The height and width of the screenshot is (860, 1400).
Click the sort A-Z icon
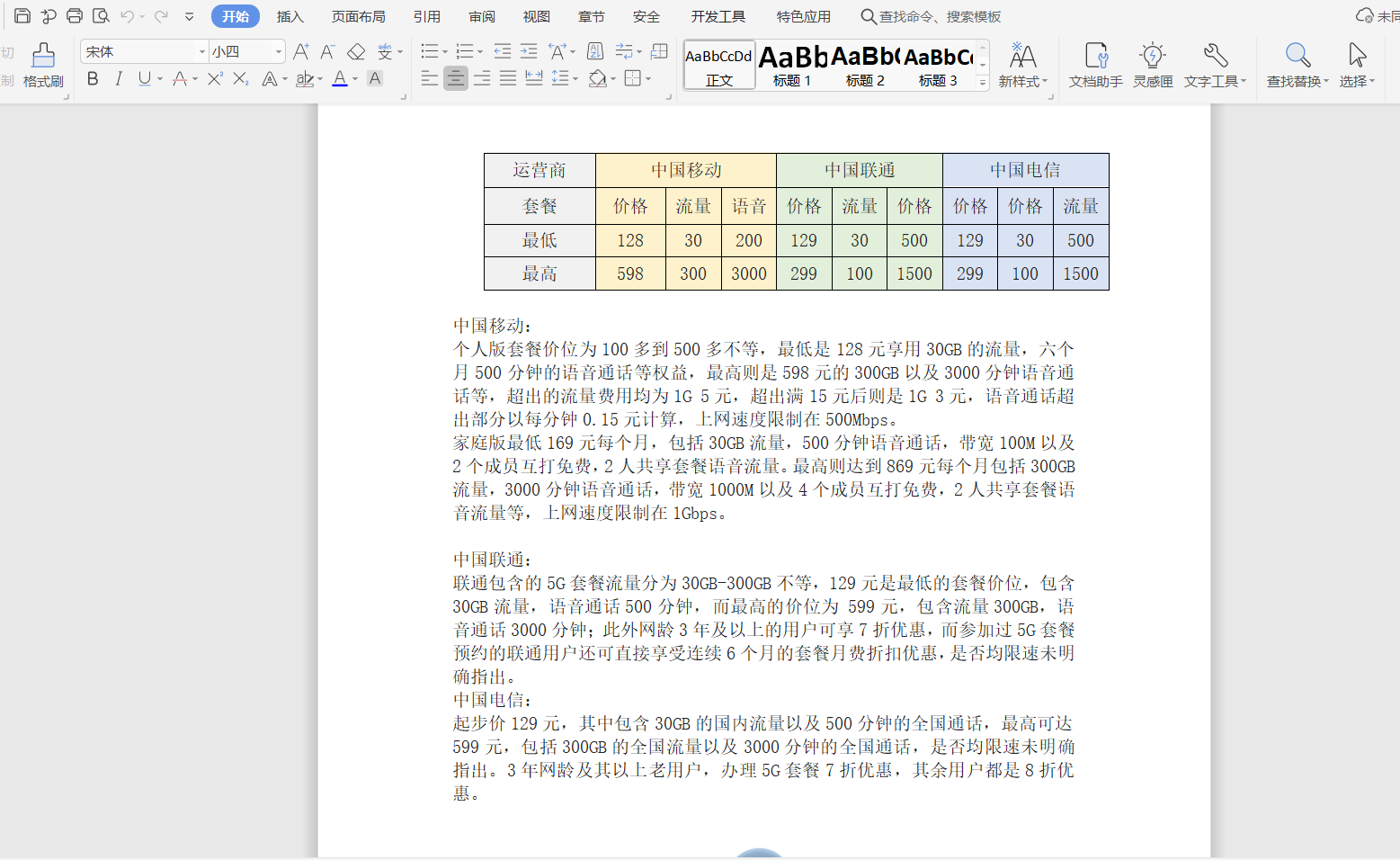click(x=595, y=51)
